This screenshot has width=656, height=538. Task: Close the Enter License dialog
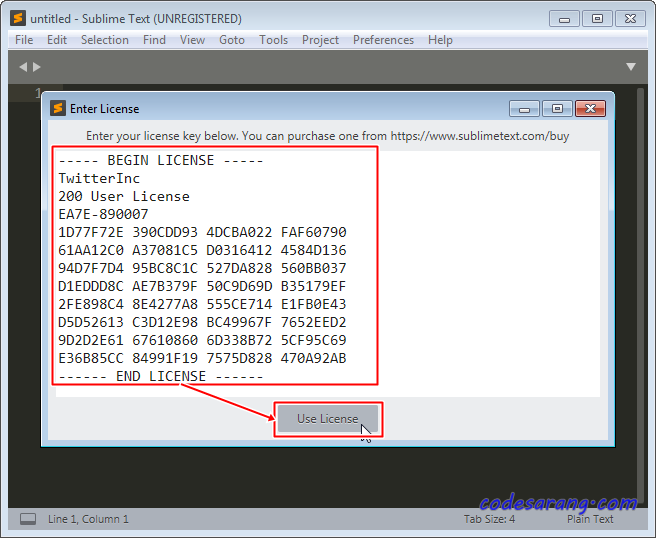click(590, 109)
